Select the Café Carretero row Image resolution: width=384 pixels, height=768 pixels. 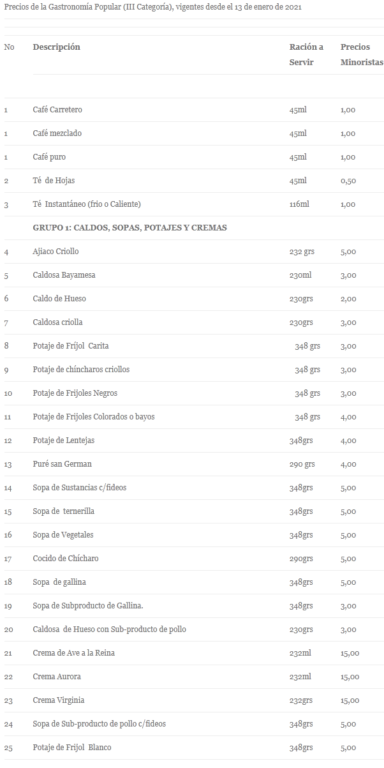pyautogui.click(x=192, y=110)
